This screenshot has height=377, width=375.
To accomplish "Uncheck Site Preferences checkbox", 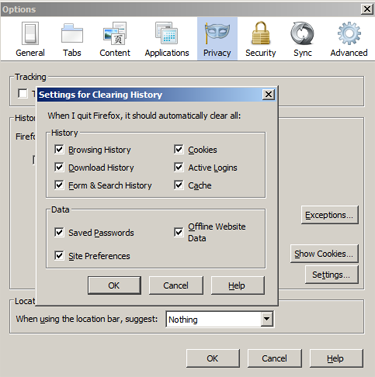I will click(59, 255).
